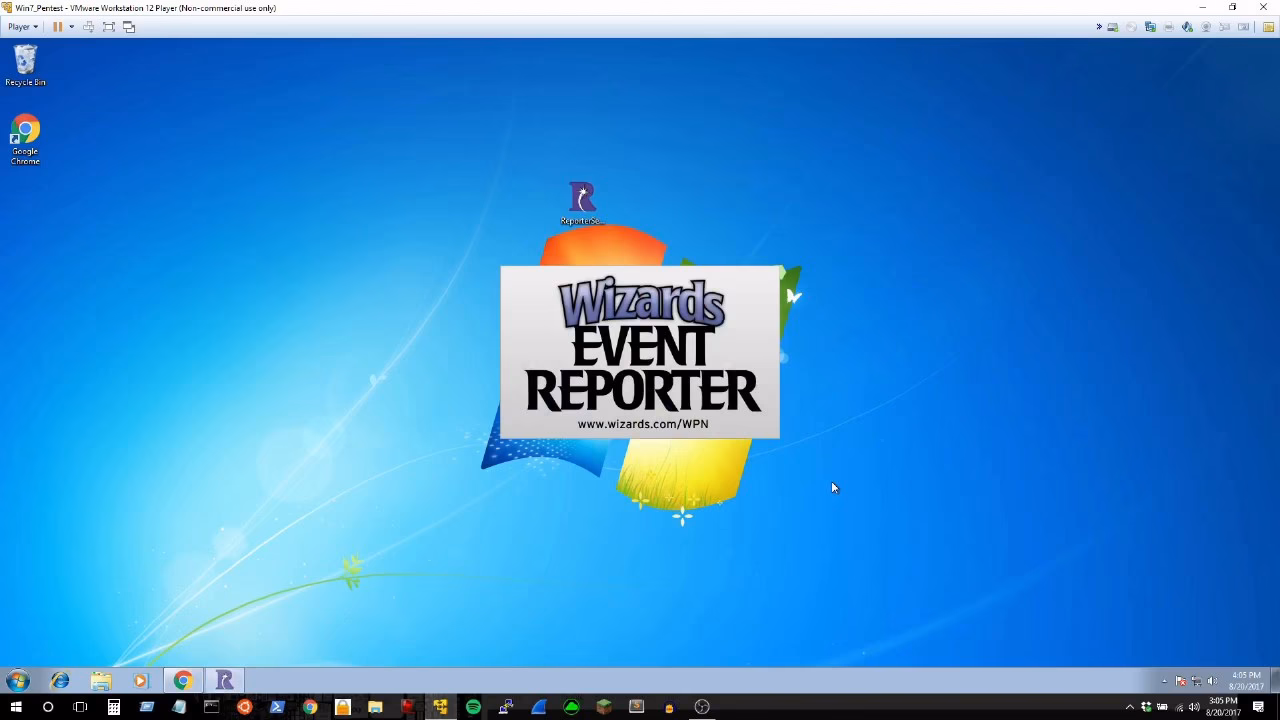Open the Recycle Bin desktop icon
The width and height of the screenshot is (1280, 720).
[25, 66]
